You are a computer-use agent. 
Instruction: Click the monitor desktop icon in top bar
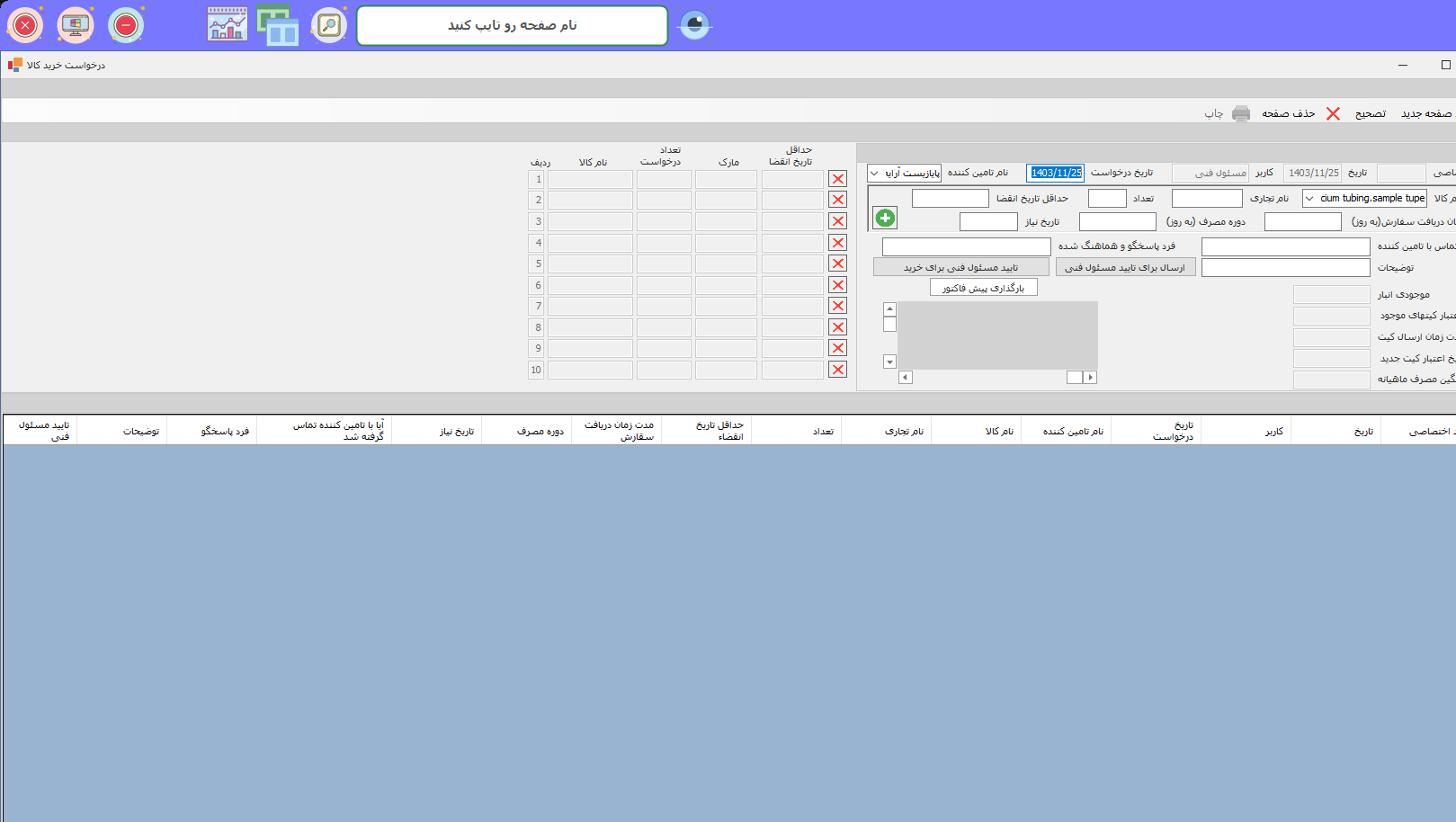(x=76, y=25)
